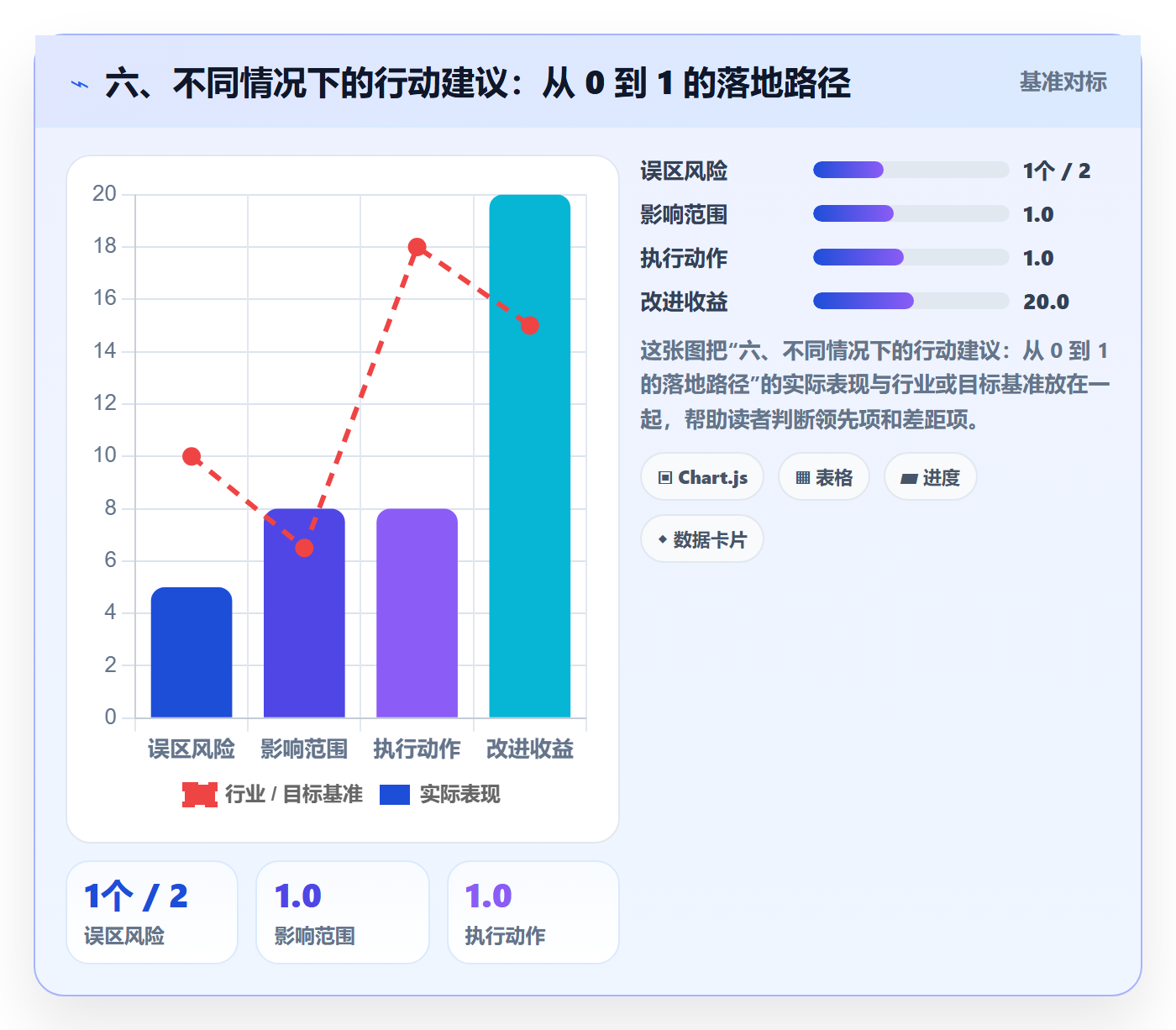Viewport: 1176px width, 1030px height.
Task: Click the bar icon in 进度 chip
Action: pos(909,479)
